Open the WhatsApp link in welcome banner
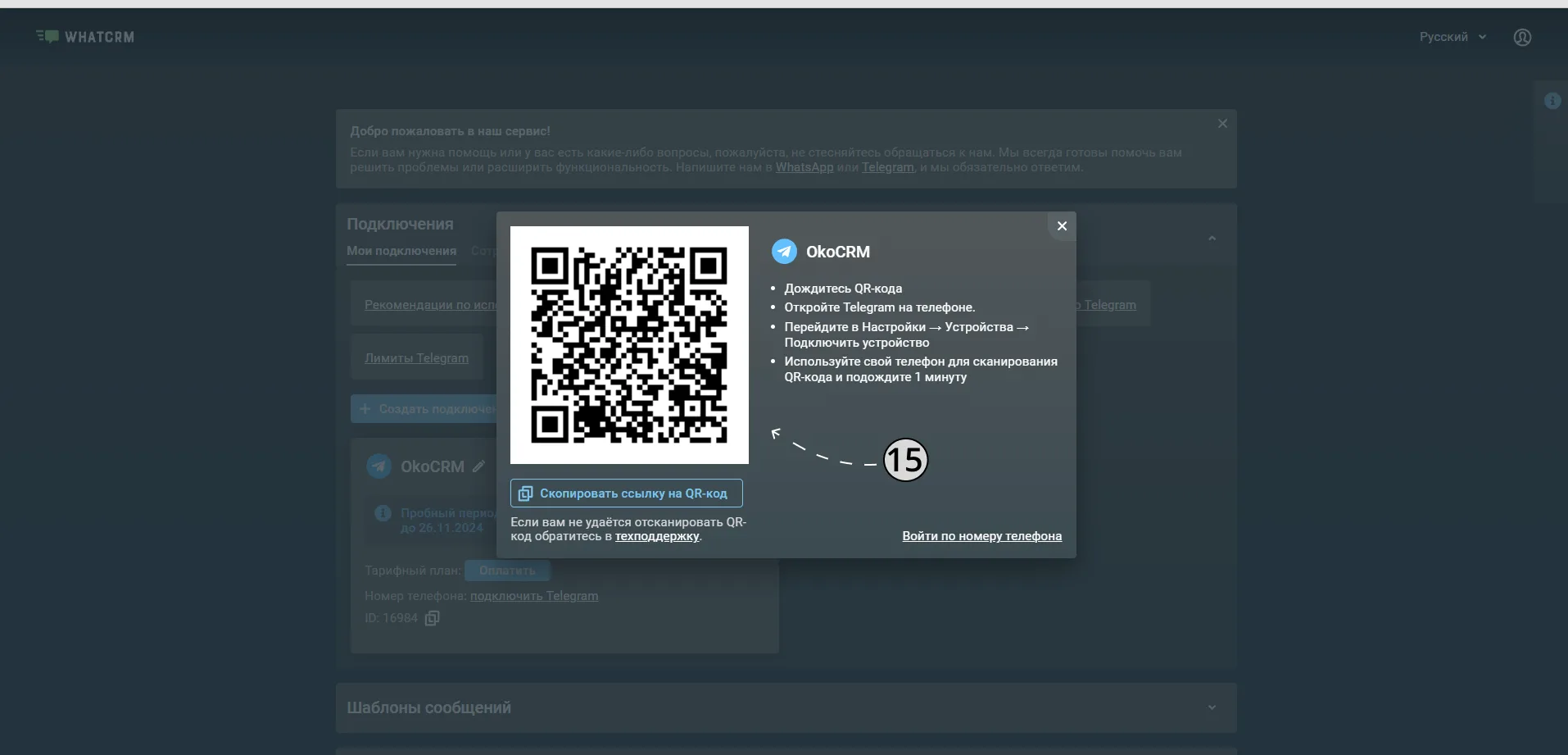This screenshot has height=755, width=1568. pyautogui.click(x=804, y=167)
